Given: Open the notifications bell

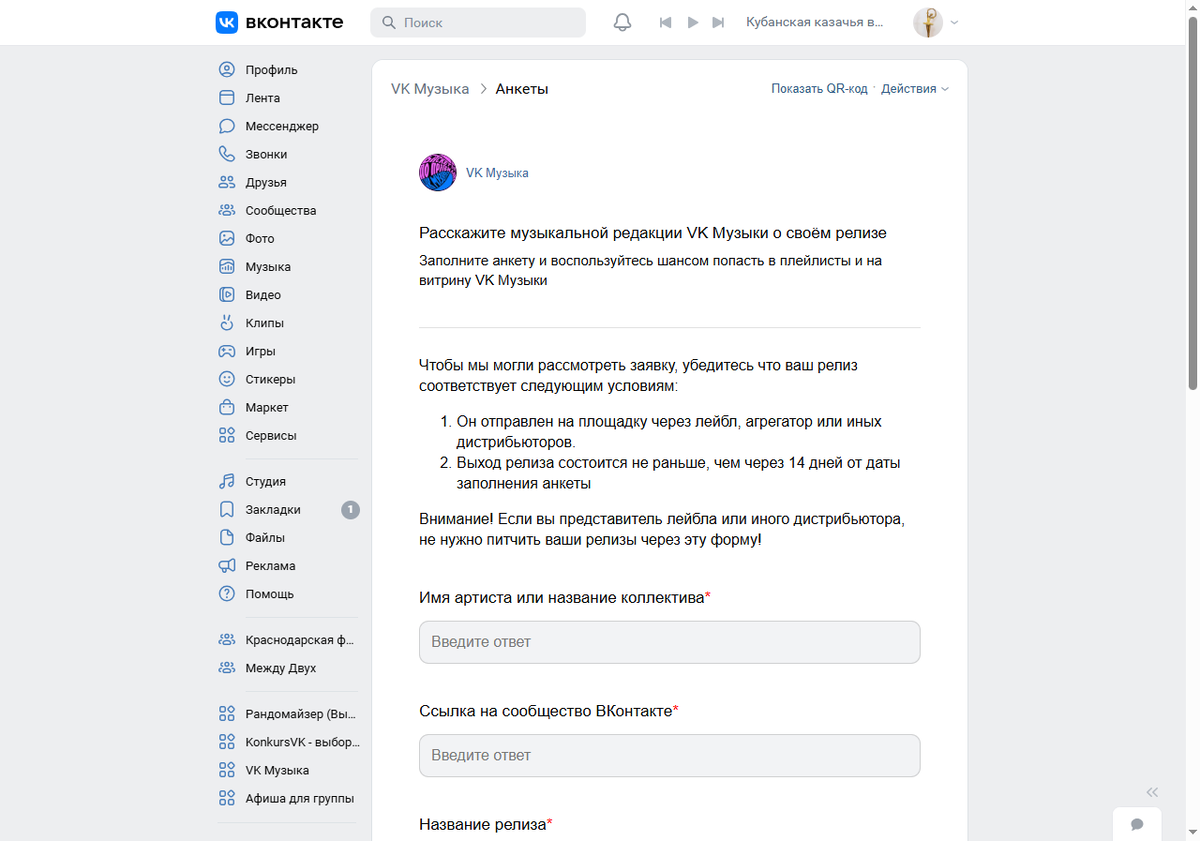Looking at the screenshot, I should tap(622, 21).
